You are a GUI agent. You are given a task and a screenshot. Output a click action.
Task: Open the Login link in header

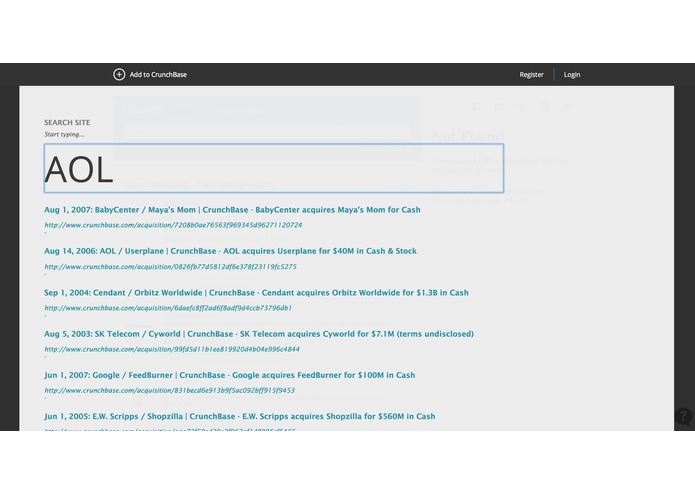click(572, 74)
